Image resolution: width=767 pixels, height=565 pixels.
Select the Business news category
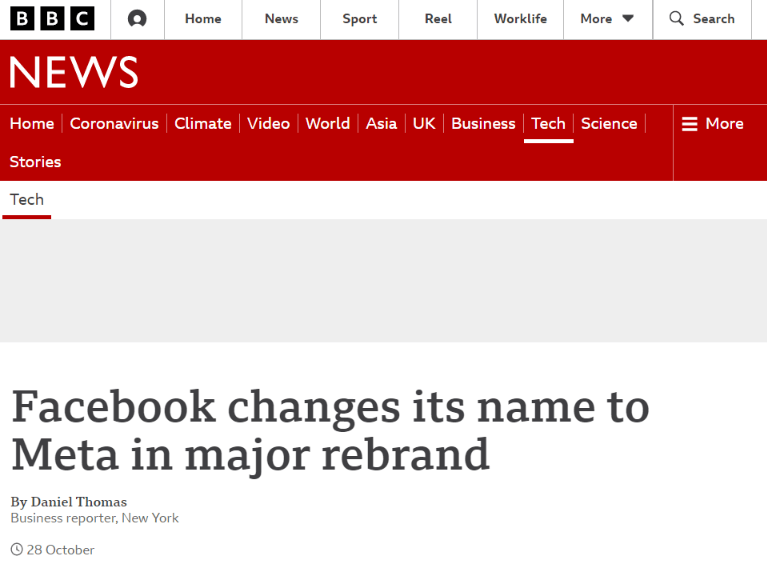(x=483, y=123)
